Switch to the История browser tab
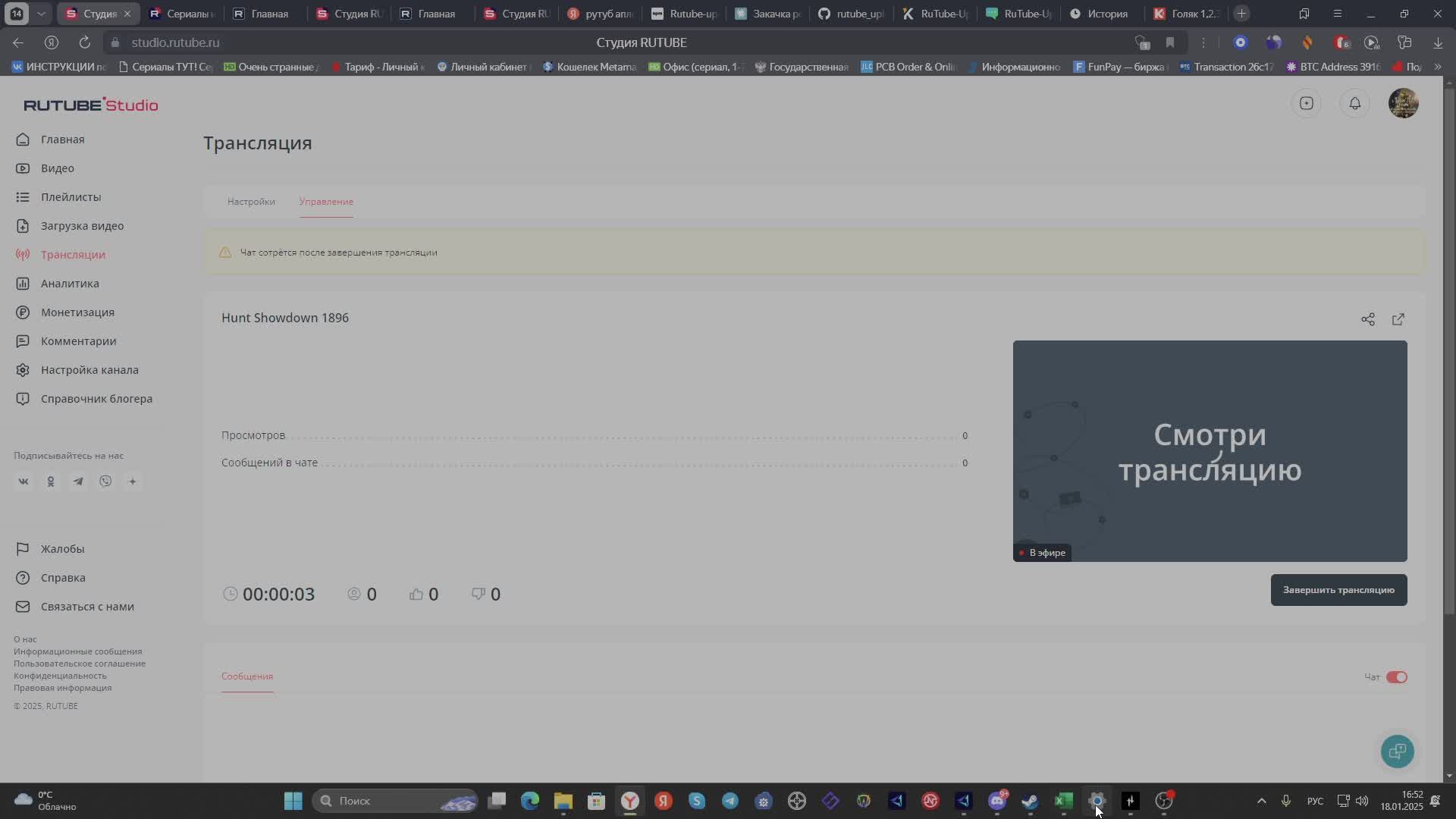Screen dimensions: 1456x819 (1100, 14)
